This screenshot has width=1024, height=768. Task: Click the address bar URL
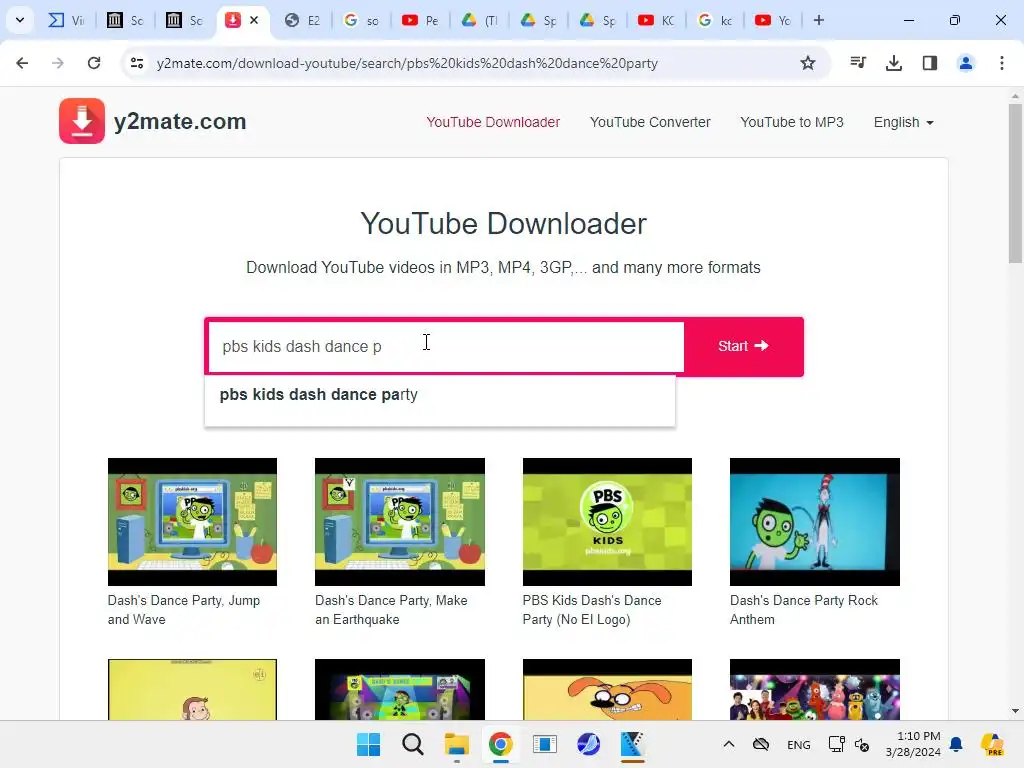407,63
